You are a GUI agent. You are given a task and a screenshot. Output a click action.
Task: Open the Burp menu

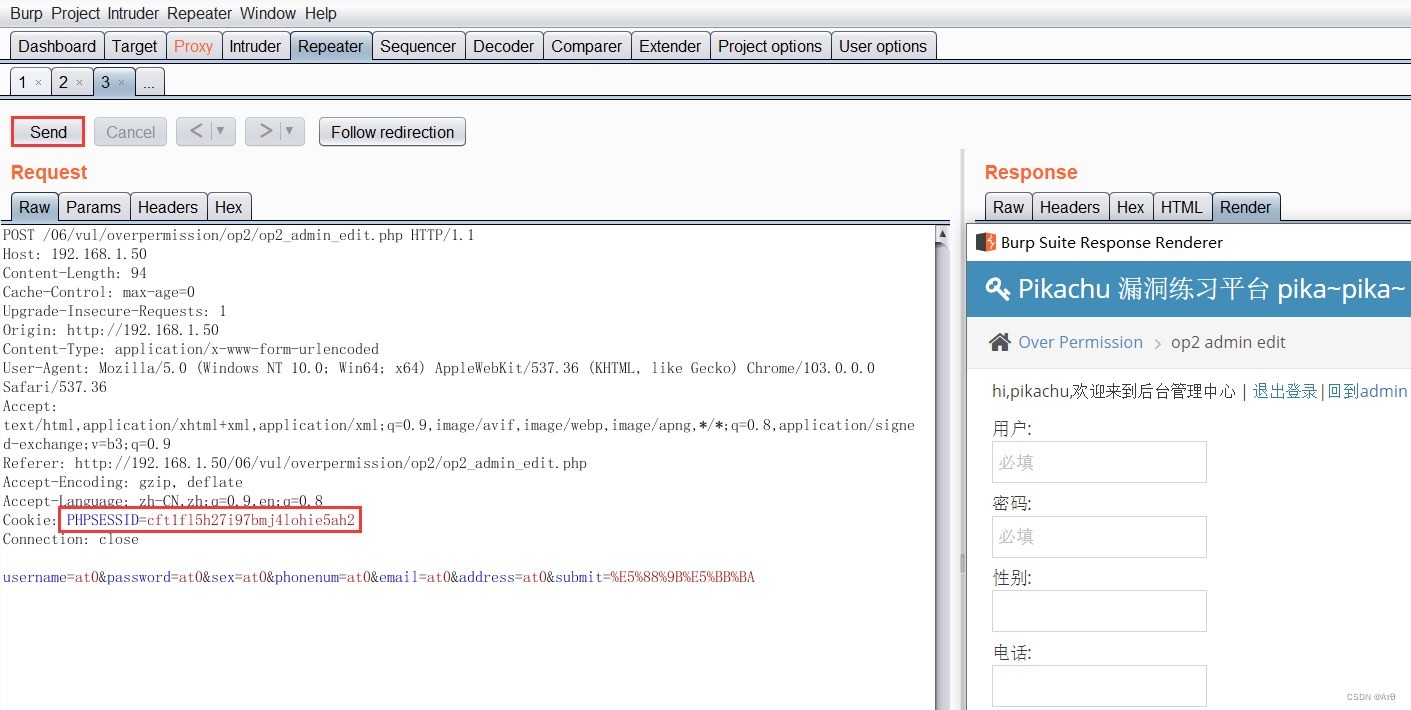pyautogui.click(x=27, y=14)
